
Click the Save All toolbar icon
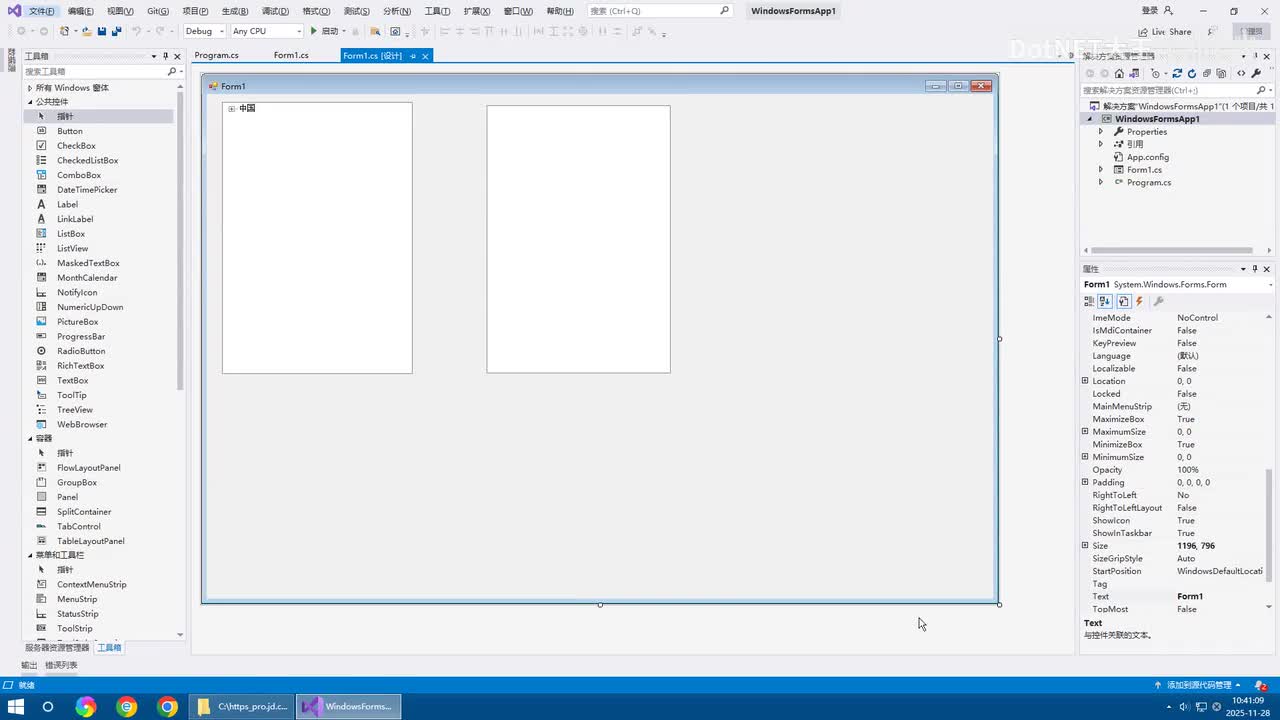point(117,31)
